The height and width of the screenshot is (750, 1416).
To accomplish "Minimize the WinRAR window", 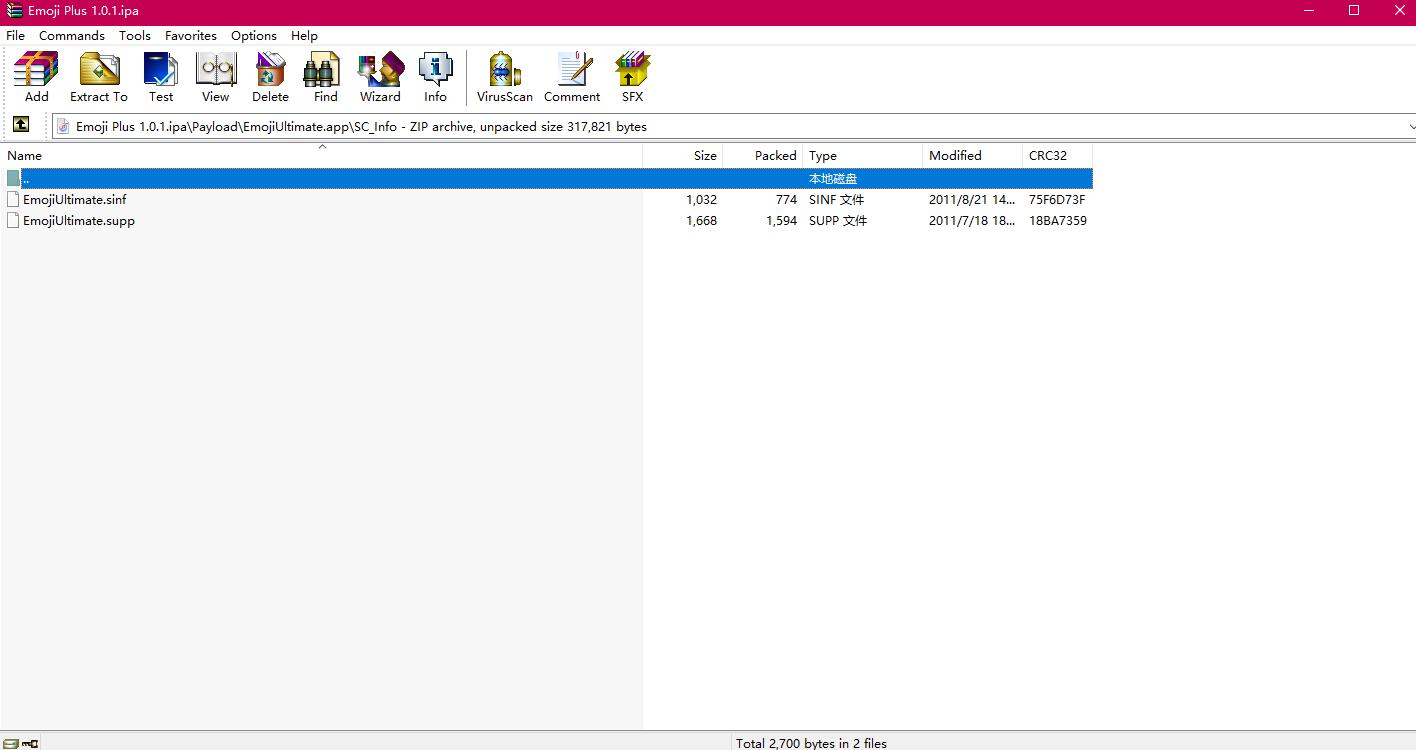I will [x=1309, y=10].
